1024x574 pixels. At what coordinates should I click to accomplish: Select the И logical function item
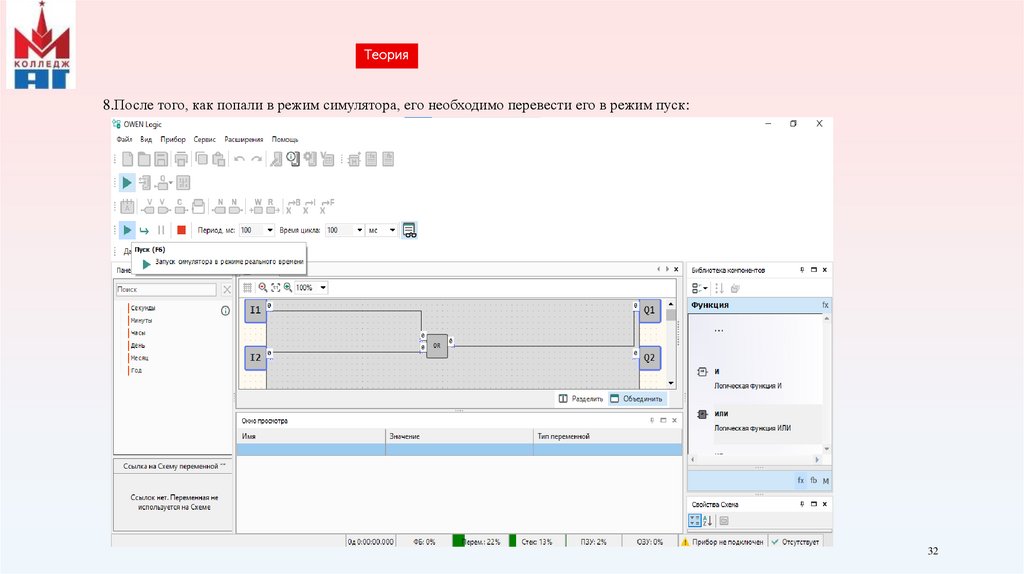click(748, 378)
